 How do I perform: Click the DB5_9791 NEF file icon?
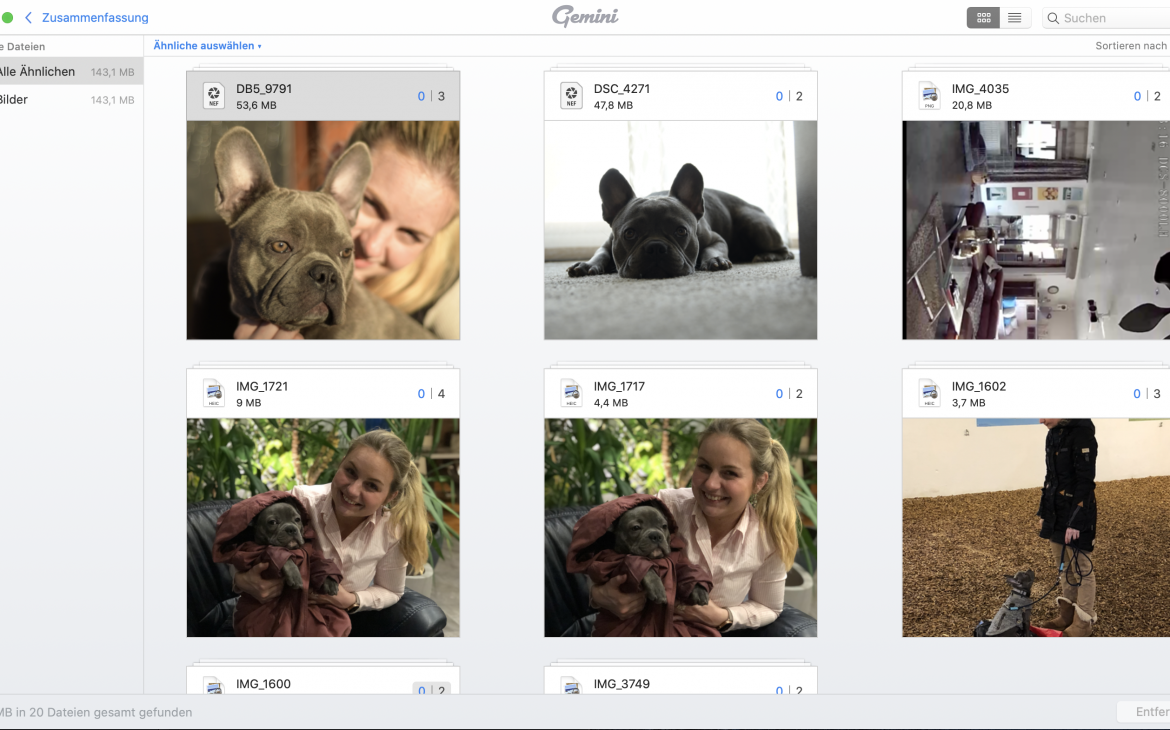pyautogui.click(x=214, y=96)
